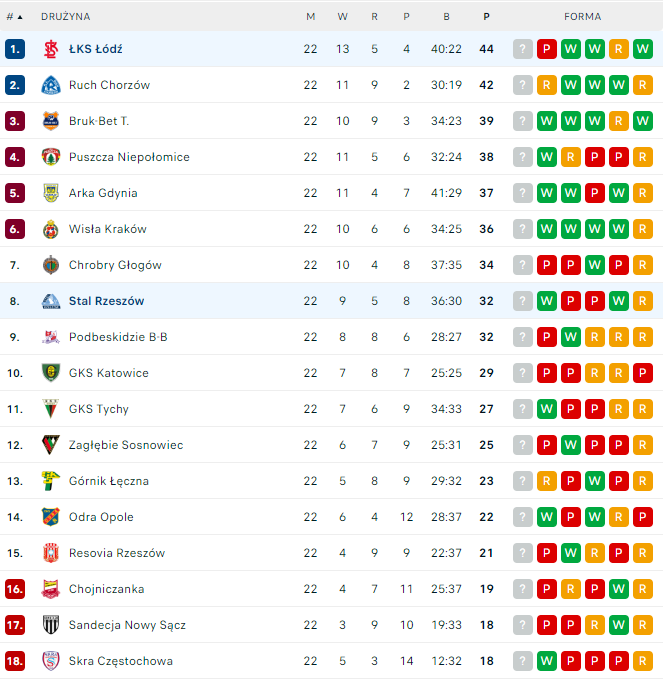
Task: Click the Puszcza Niepołomice team badge
Action: (51, 157)
